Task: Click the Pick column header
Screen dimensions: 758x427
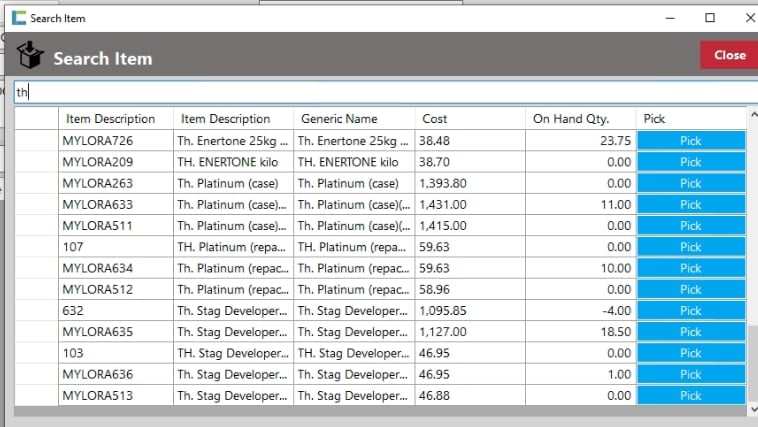Action: (x=690, y=119)
